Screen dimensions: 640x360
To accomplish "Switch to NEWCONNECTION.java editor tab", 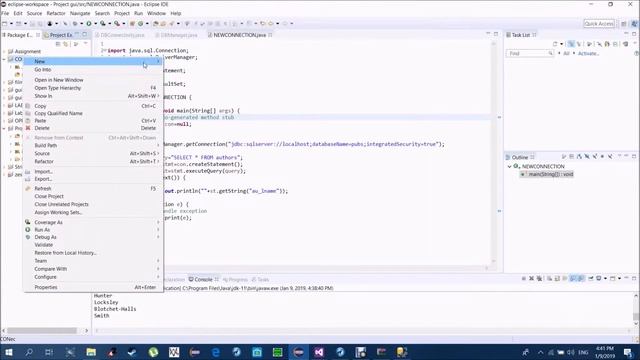I will click(x=240, y=35).
